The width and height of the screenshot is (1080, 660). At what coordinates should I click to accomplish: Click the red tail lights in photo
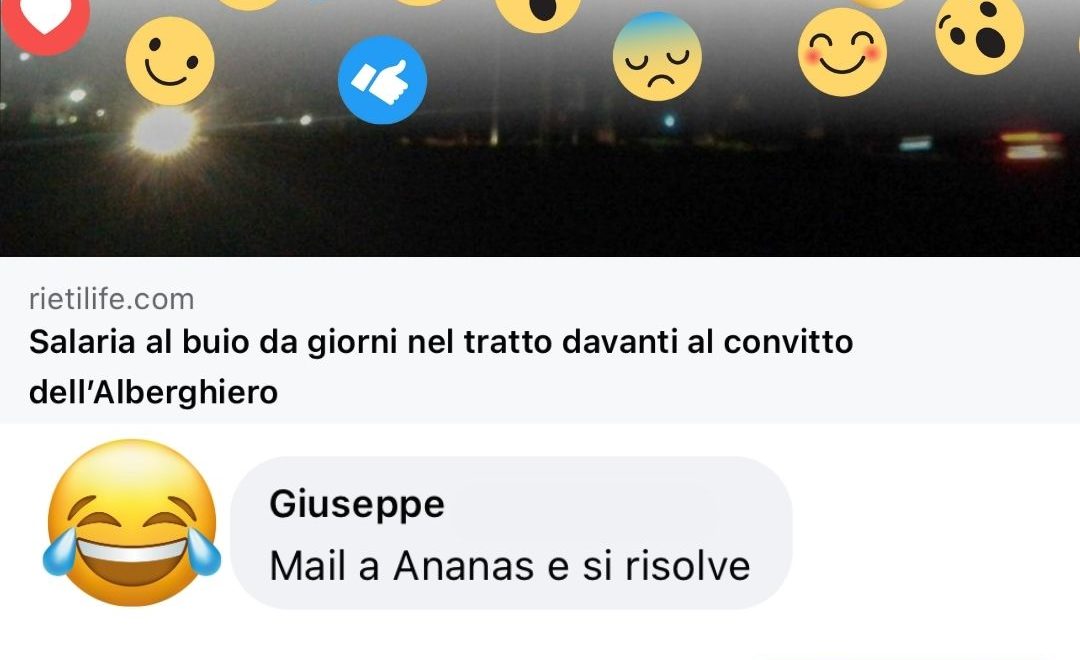click(x=1031, y=145)
